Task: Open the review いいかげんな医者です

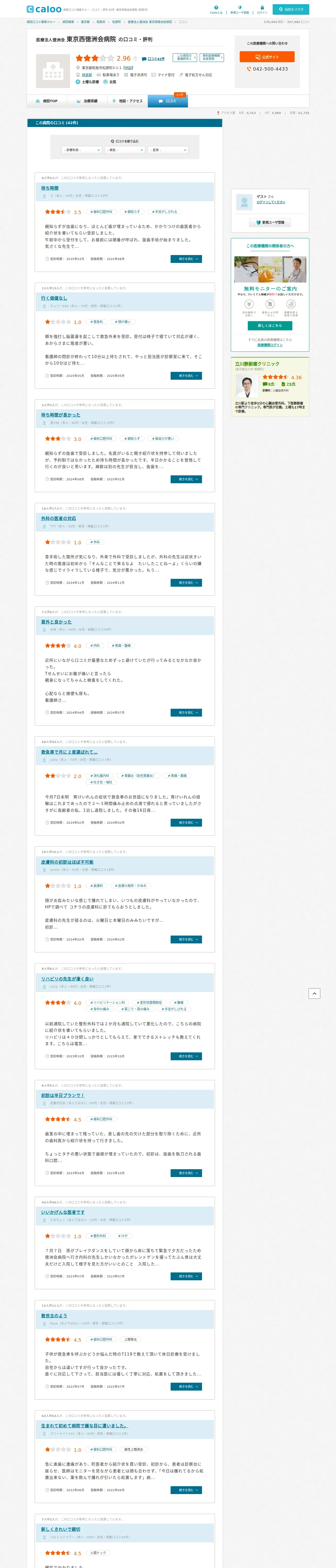Action: coord(63,1213)
